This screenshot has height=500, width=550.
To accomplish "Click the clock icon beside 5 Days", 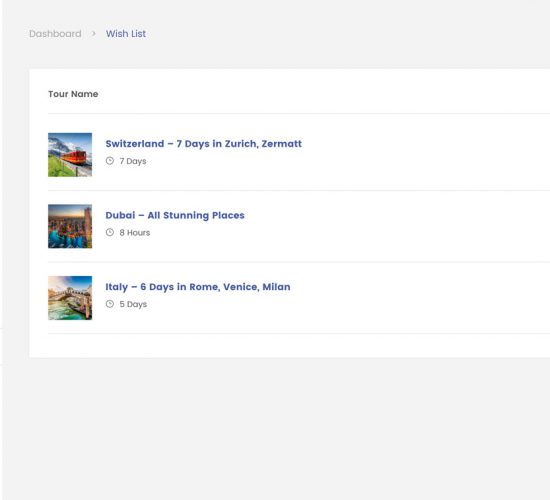I will 110,304.
